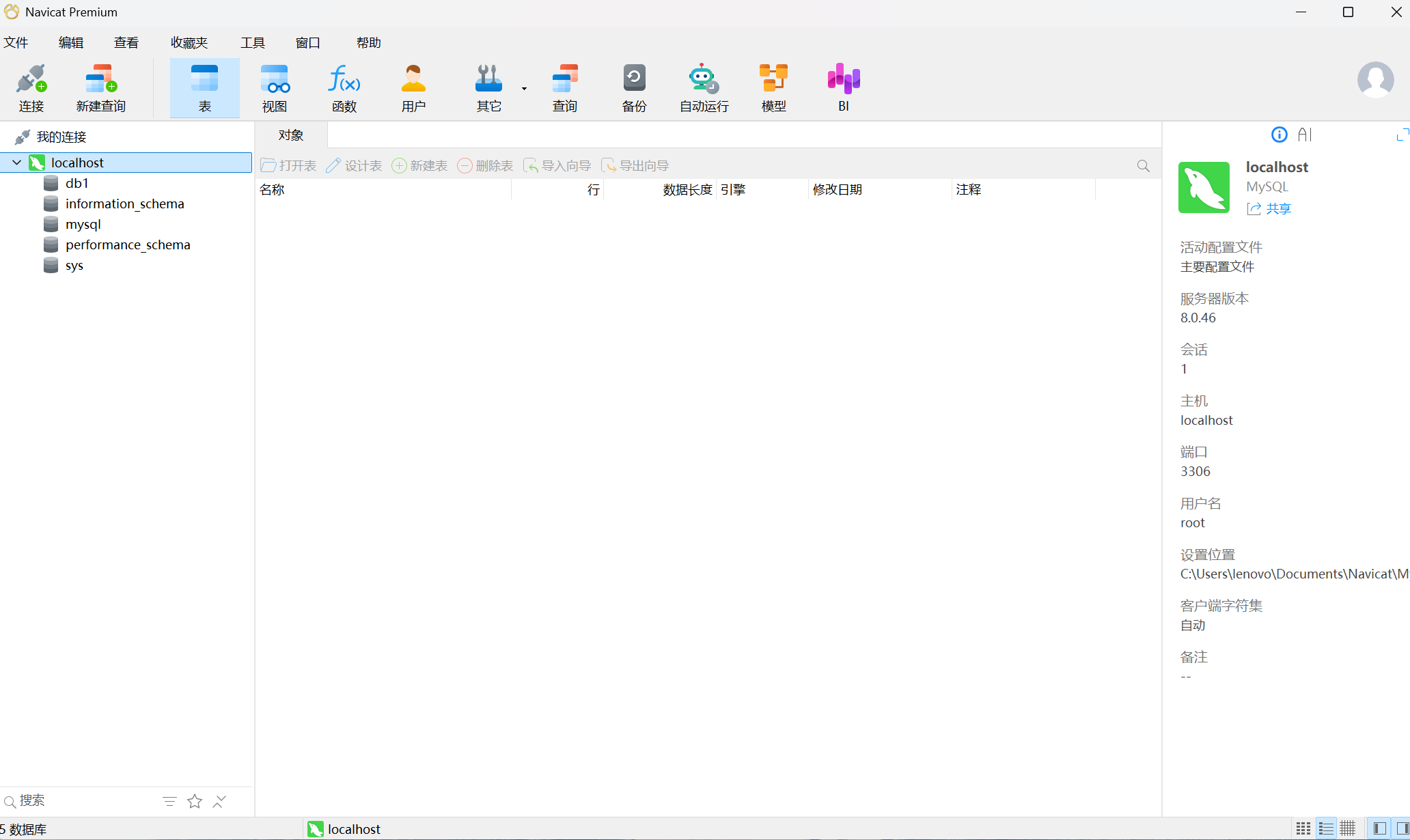Select the information_schema database
The height and width of the screenshot is (840, 1410).
[x=125, y=204]
